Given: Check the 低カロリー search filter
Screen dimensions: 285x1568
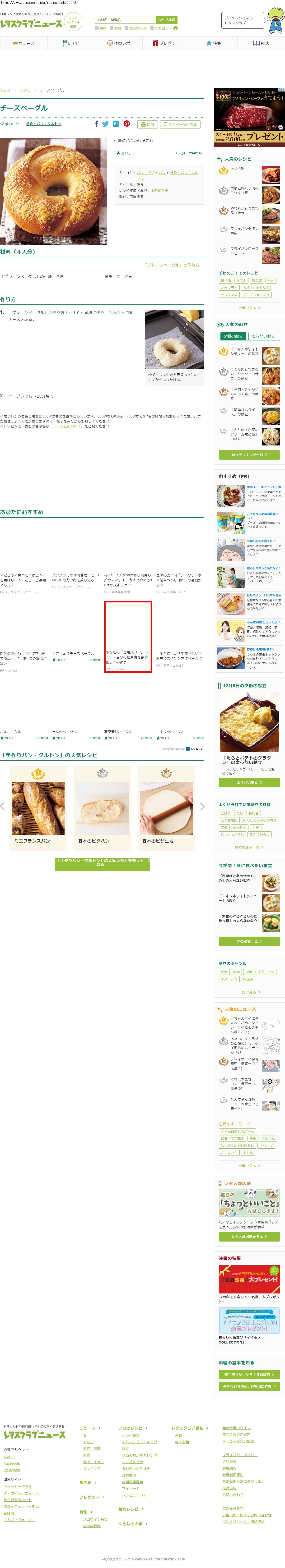Looking at the screenshot, I should tap(153, 28).
